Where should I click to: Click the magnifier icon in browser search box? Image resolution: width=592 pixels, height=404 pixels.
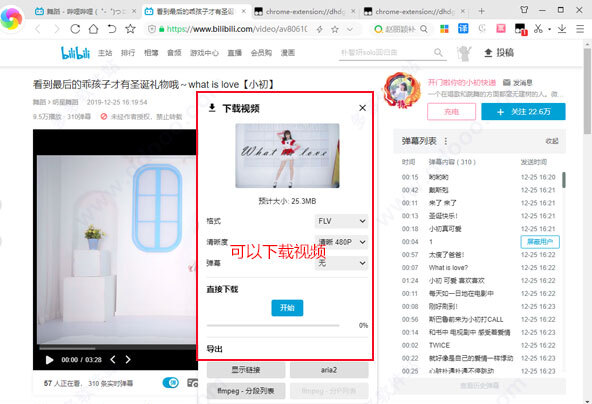pos(424,29)
